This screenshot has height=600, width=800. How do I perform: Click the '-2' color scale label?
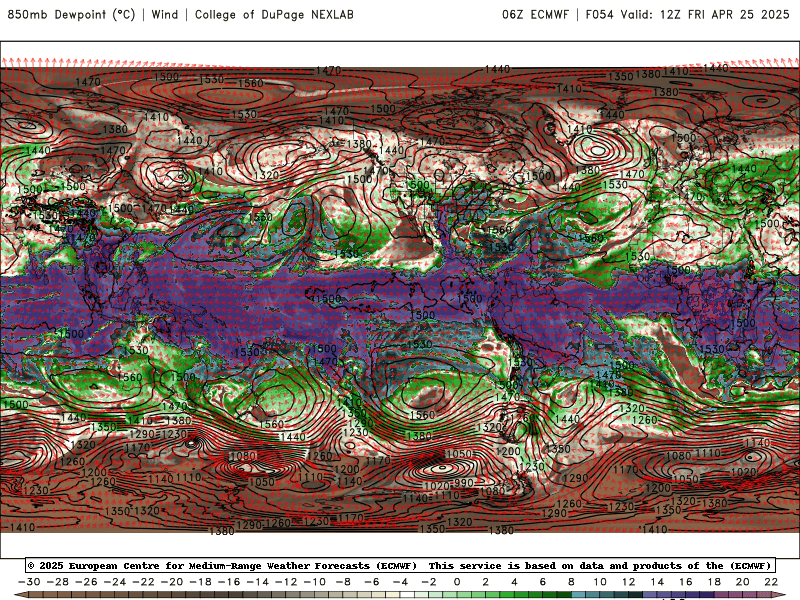coord(429,582)
